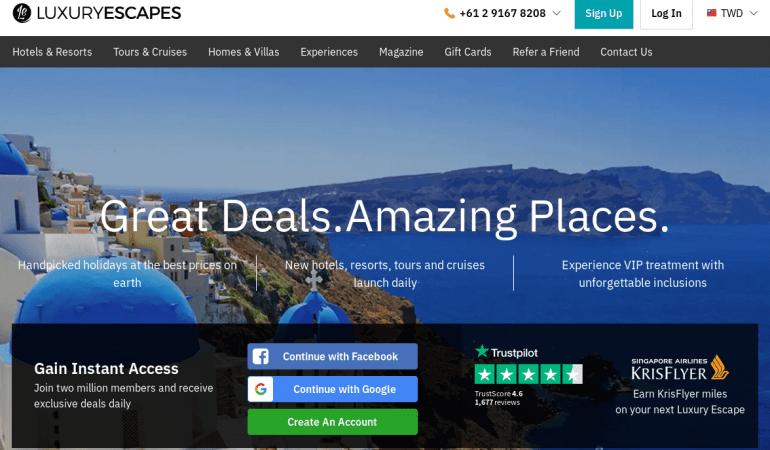770x450 pixels.
Task: Click the Trustpilot star logo
Action: coord(482,351)
